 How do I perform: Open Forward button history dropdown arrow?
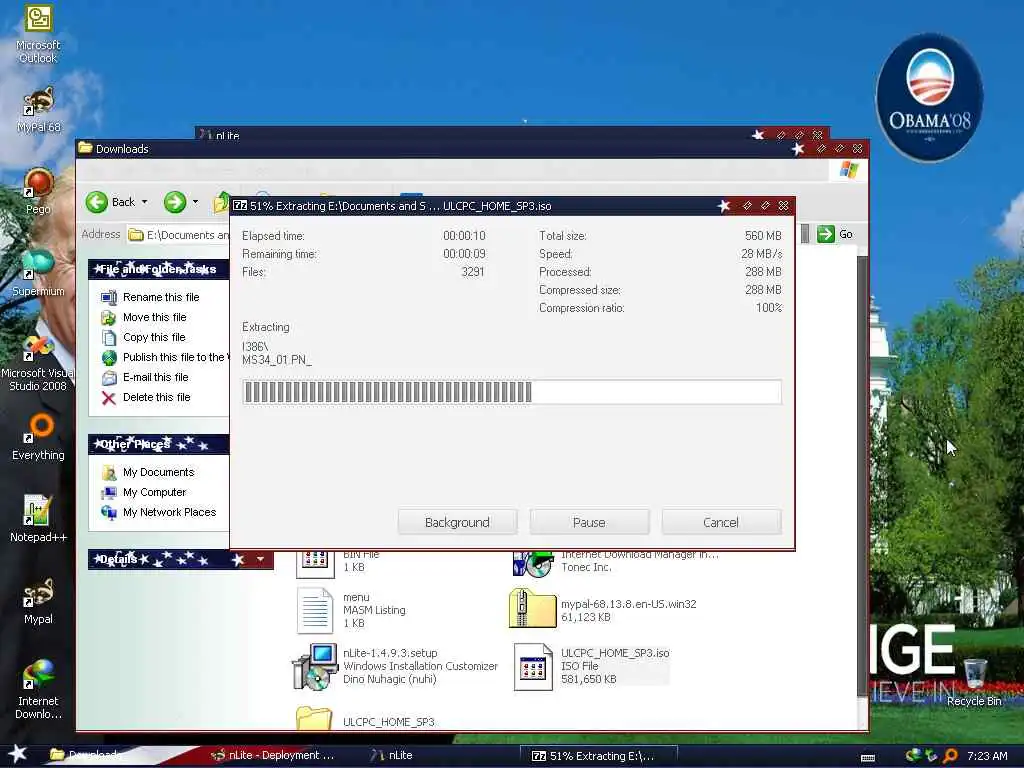(195, 202)
